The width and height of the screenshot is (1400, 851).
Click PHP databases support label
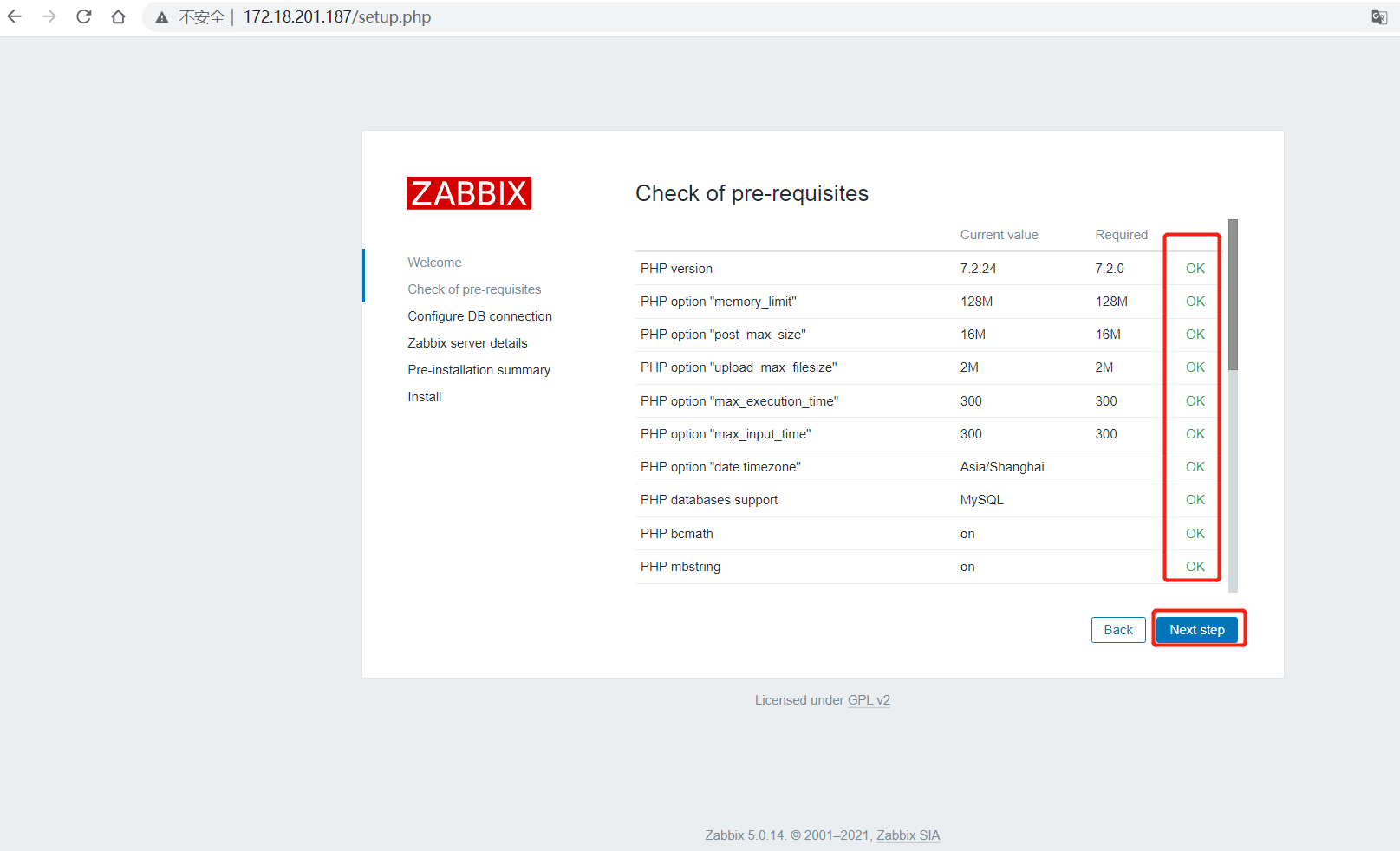click(709, 500)
